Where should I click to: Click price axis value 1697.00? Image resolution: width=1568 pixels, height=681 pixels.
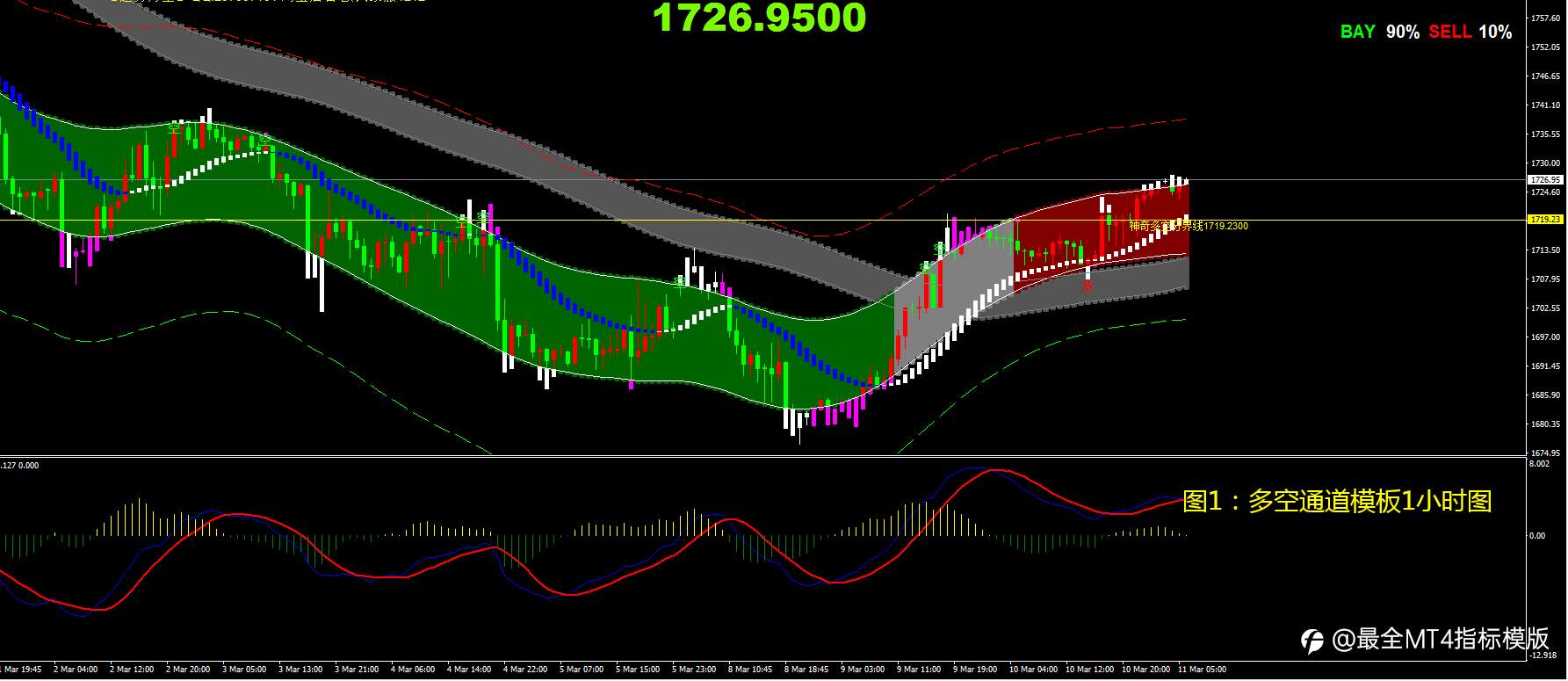point(1545,337)
